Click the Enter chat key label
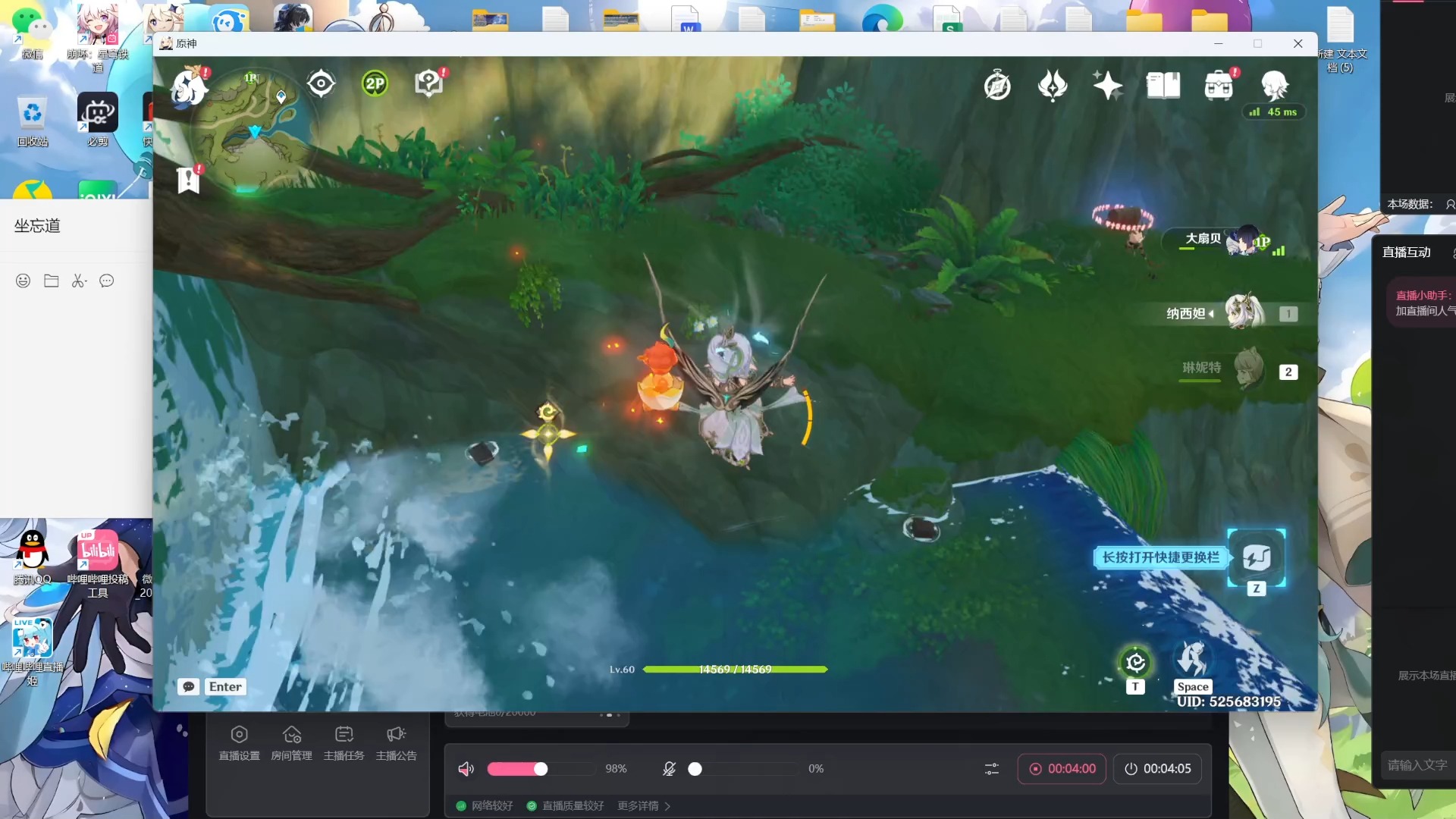The height and width of the screenshot is (819, 1456). point(225,686)
